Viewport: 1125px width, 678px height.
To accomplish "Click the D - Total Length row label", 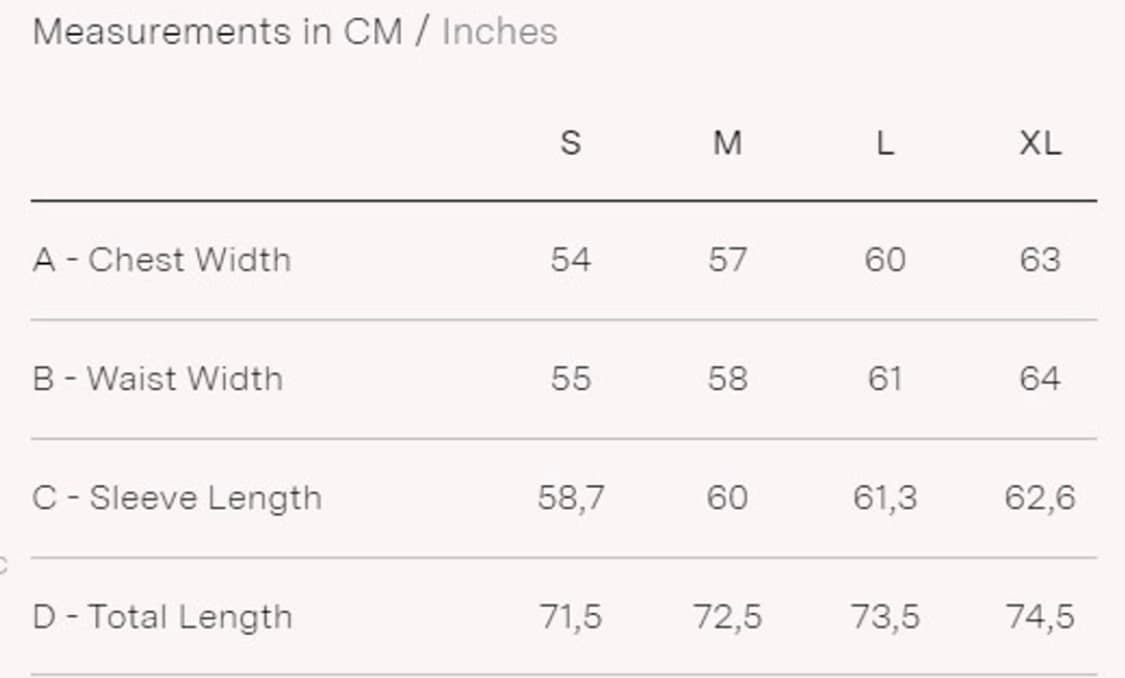I will [162, 617].
